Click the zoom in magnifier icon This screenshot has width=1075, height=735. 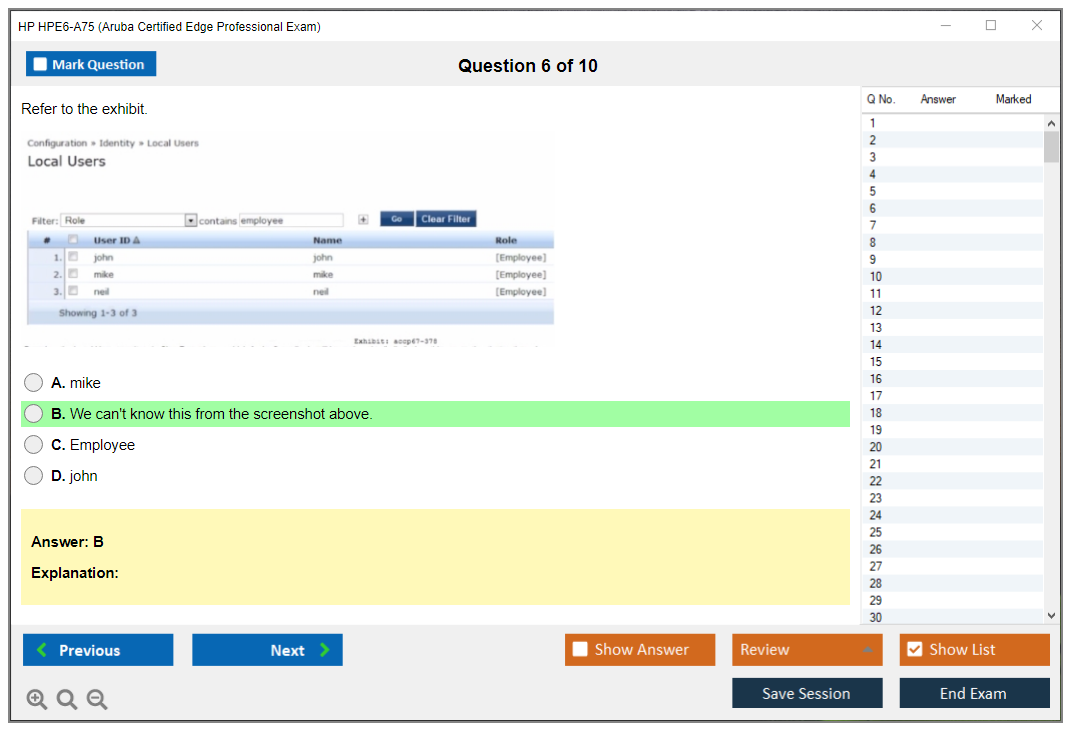37,700
